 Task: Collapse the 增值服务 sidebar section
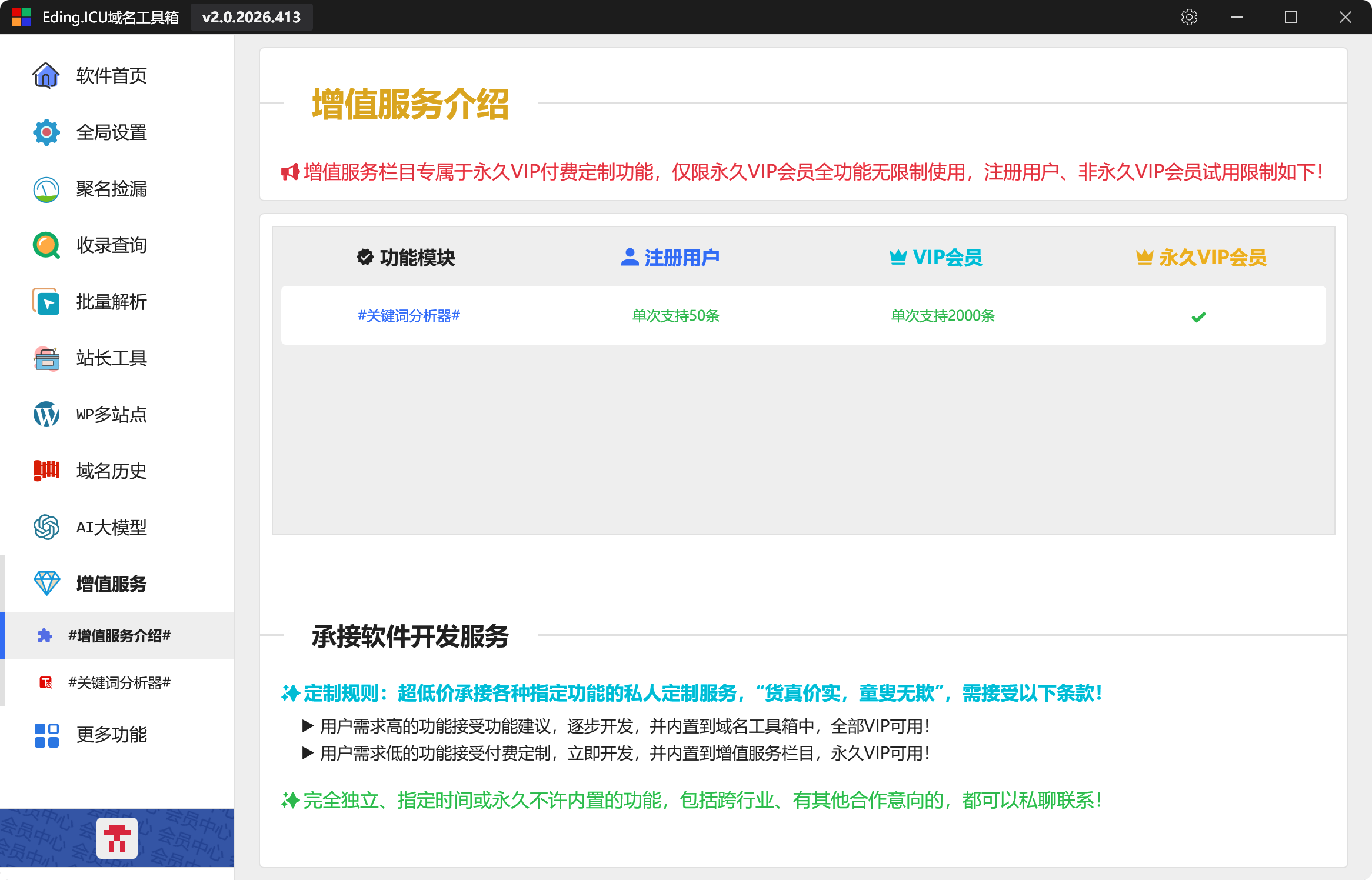[112, 584]
